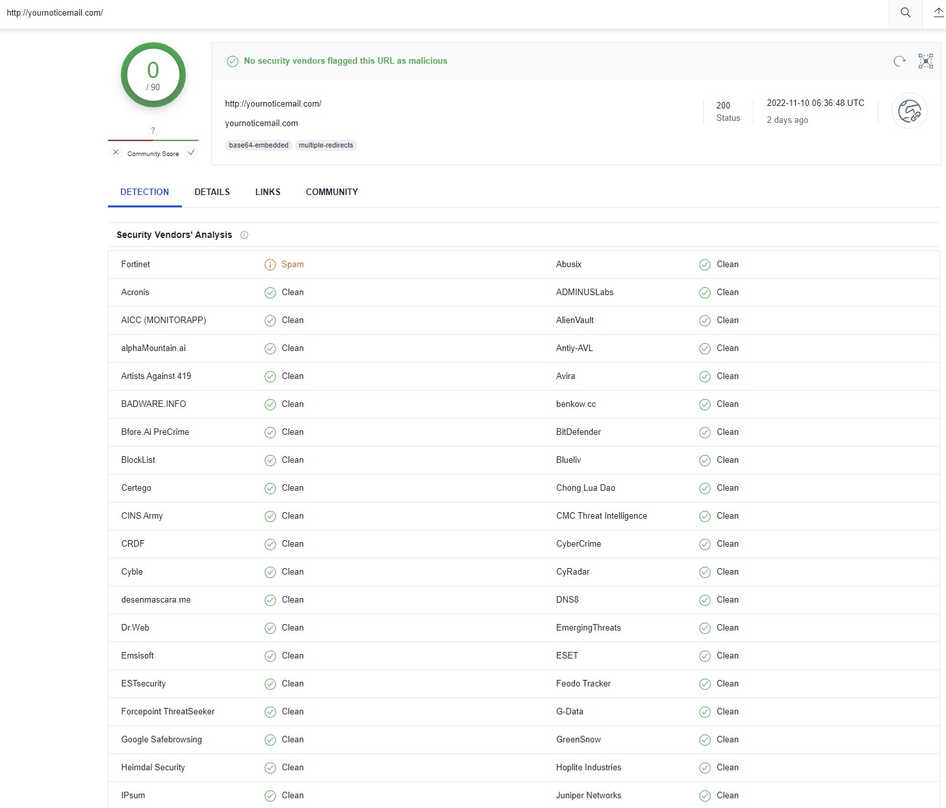Click the Security Vendors' Analysis heading

pyautogui.click(x=174, y=235)
